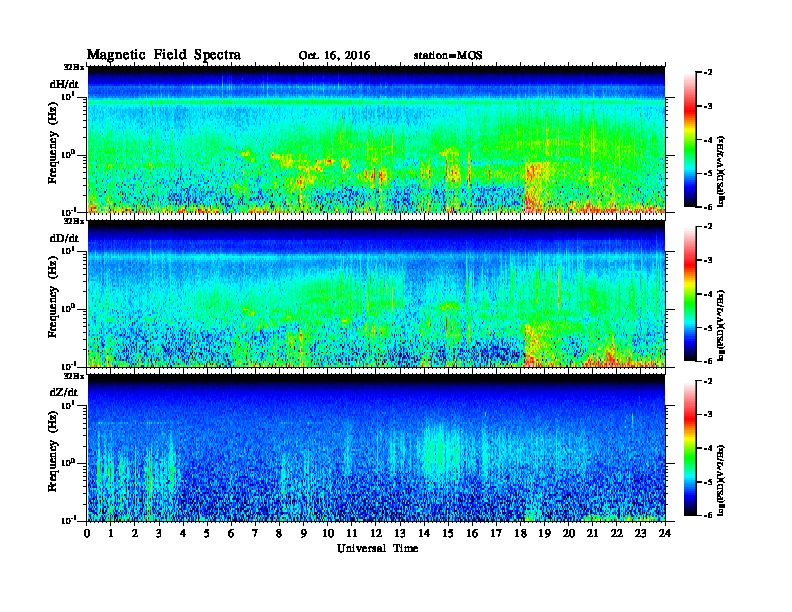Click the 10^0 frequency tick in dZ/dt panel
Screen dimensions: 792x612
(x=68, y=463)
